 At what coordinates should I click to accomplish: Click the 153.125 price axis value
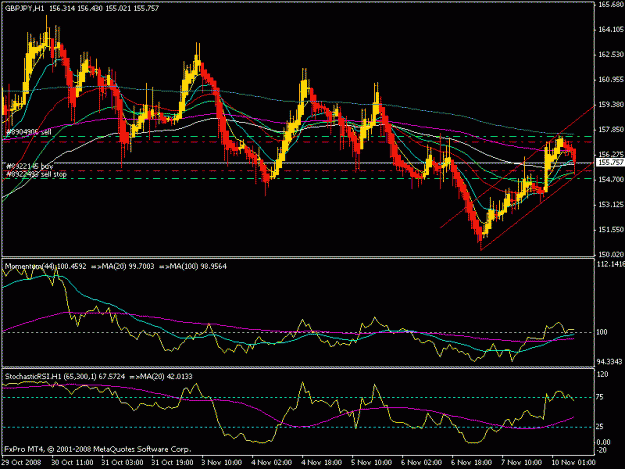611,204
